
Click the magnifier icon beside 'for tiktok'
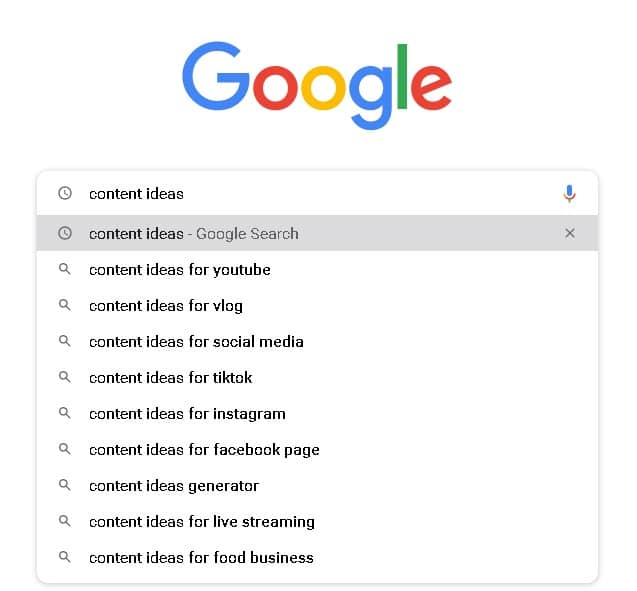[65, 377]
